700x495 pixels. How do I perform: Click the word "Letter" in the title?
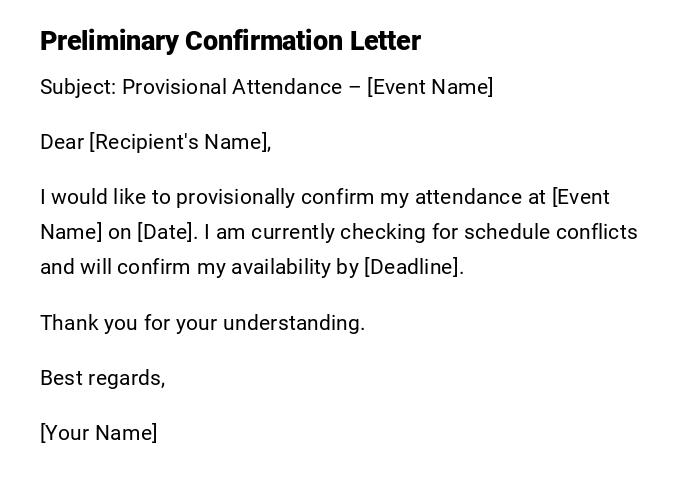click(385, 41)
